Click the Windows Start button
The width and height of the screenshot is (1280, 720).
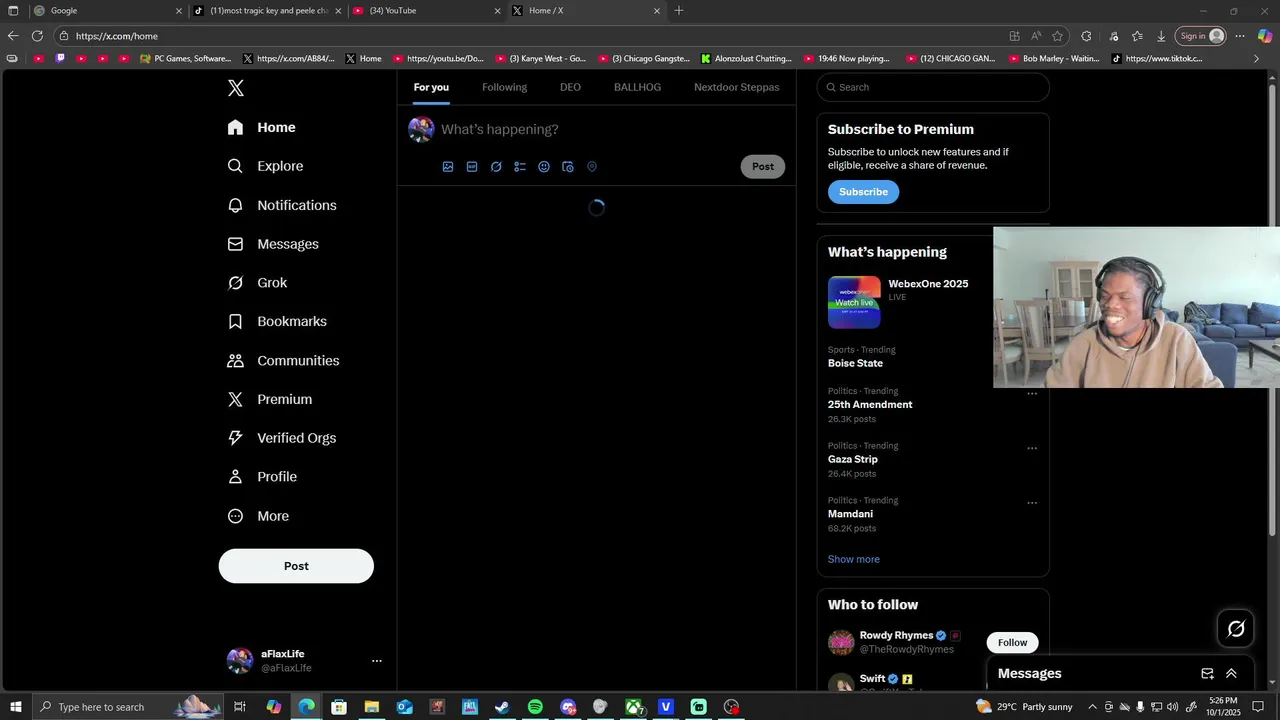pyautogui.click(x=15, y=707)
